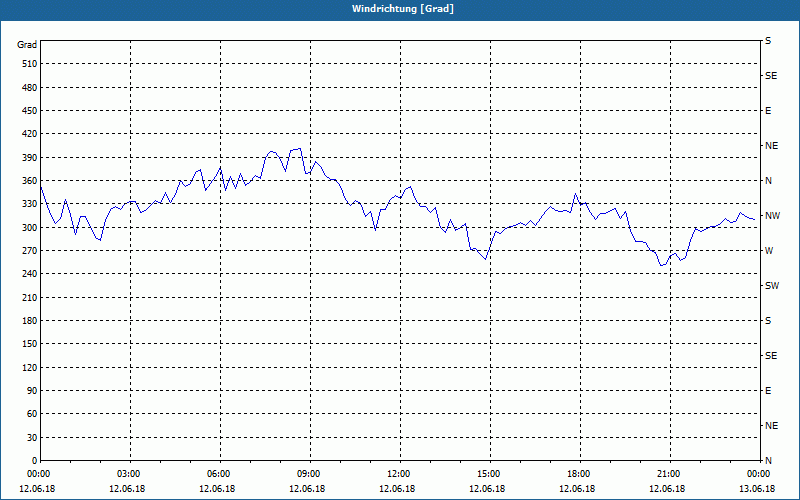
Task: Select the 480 value on the y-axis
Action: click(30, 88)
